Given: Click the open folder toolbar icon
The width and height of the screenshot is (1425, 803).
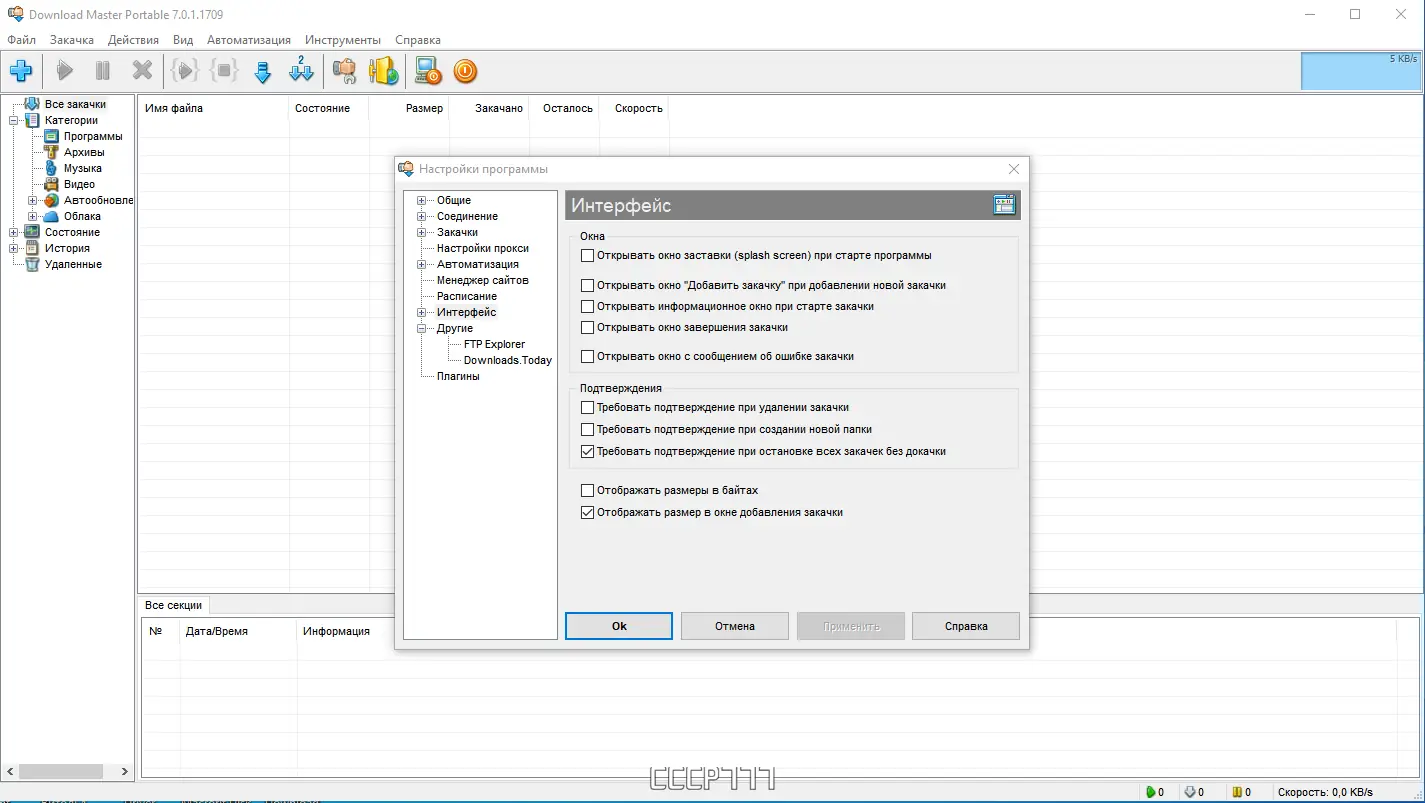Looking at the screenshot, I should 384,71.
